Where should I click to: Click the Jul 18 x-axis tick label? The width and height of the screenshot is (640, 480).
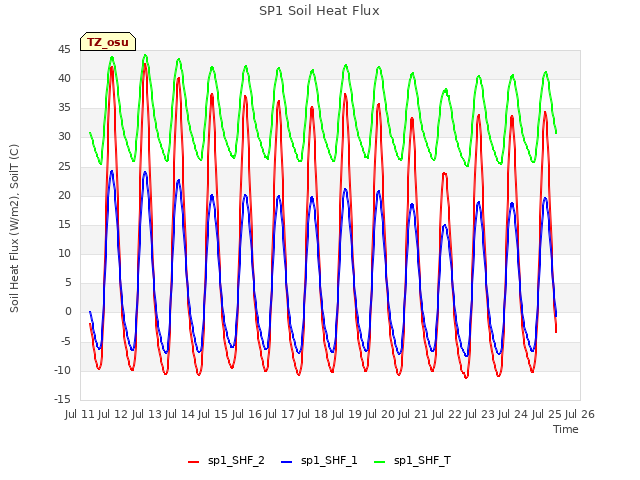pos(313,414)
